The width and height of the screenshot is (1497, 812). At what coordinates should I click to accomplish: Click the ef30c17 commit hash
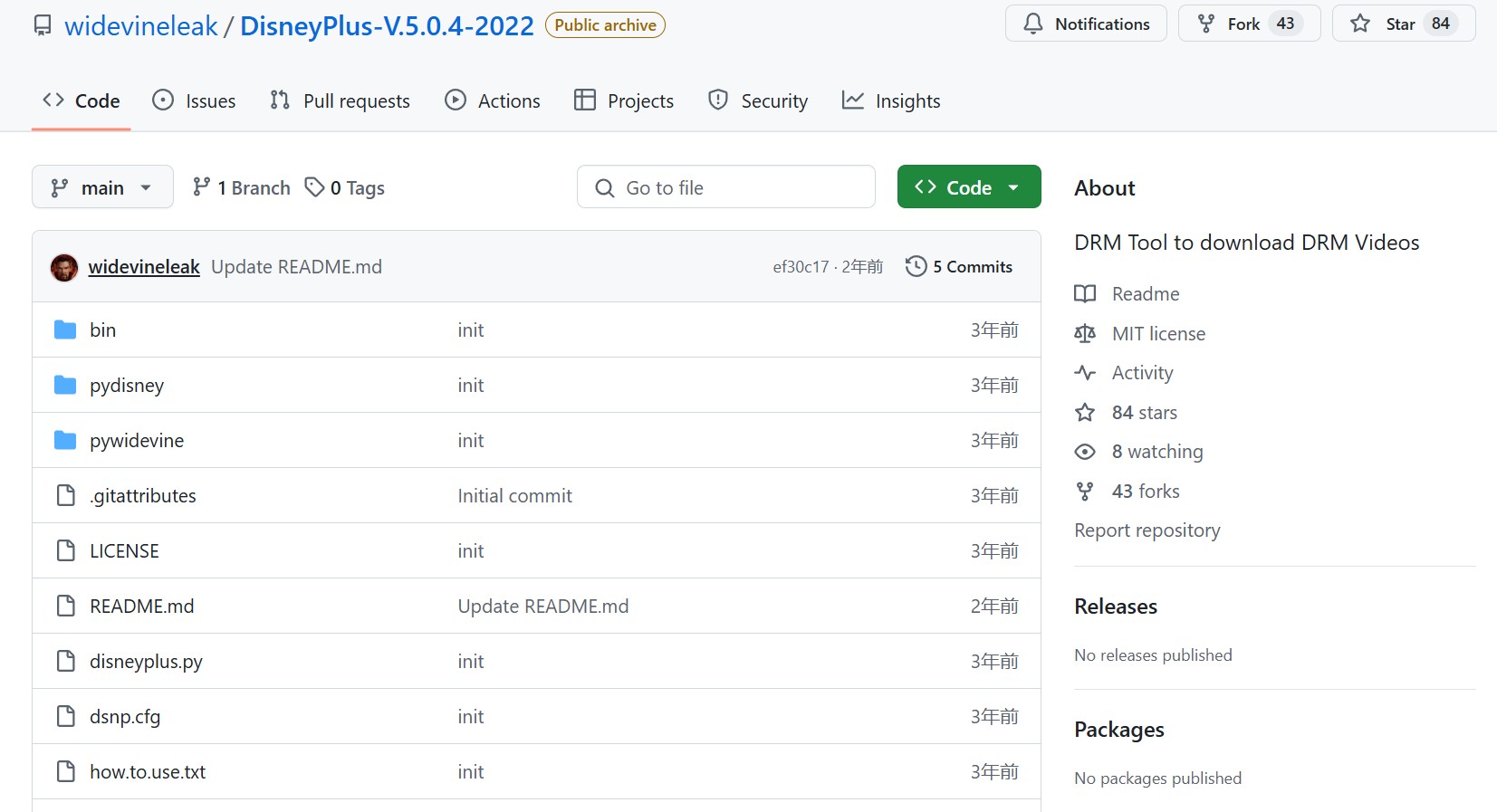click(801, 266)
